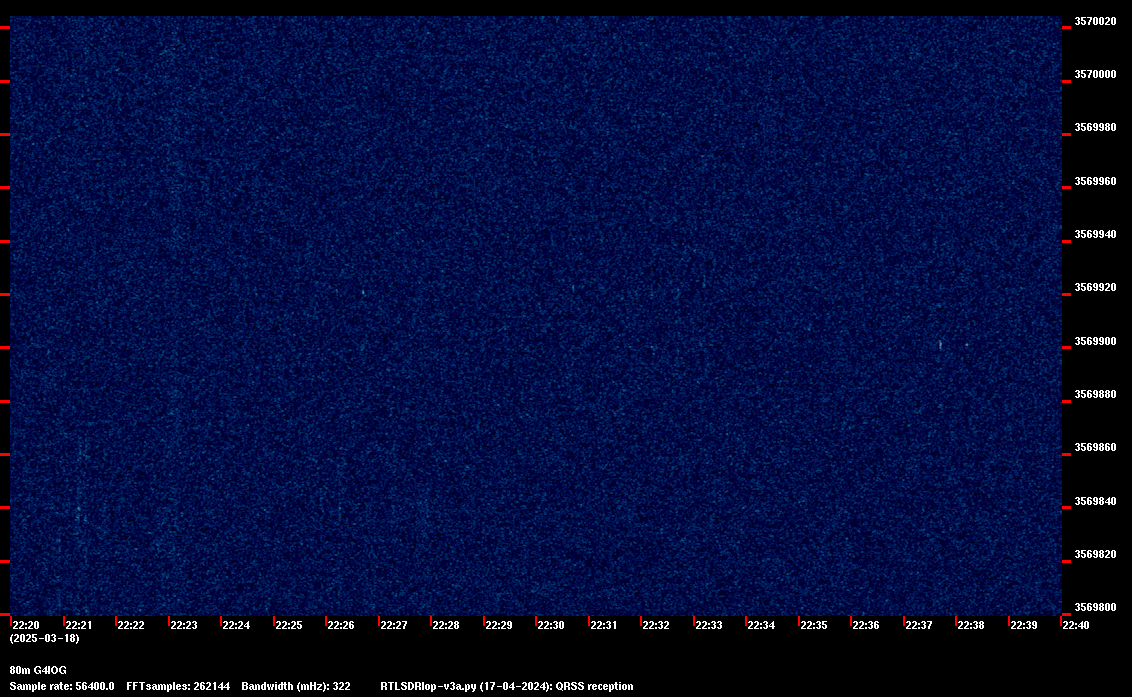This screenshot has width=1132, height=697.
Task: Click the 3569860 frequency label
Action: pyautogui.click(x=1095, y=448)
